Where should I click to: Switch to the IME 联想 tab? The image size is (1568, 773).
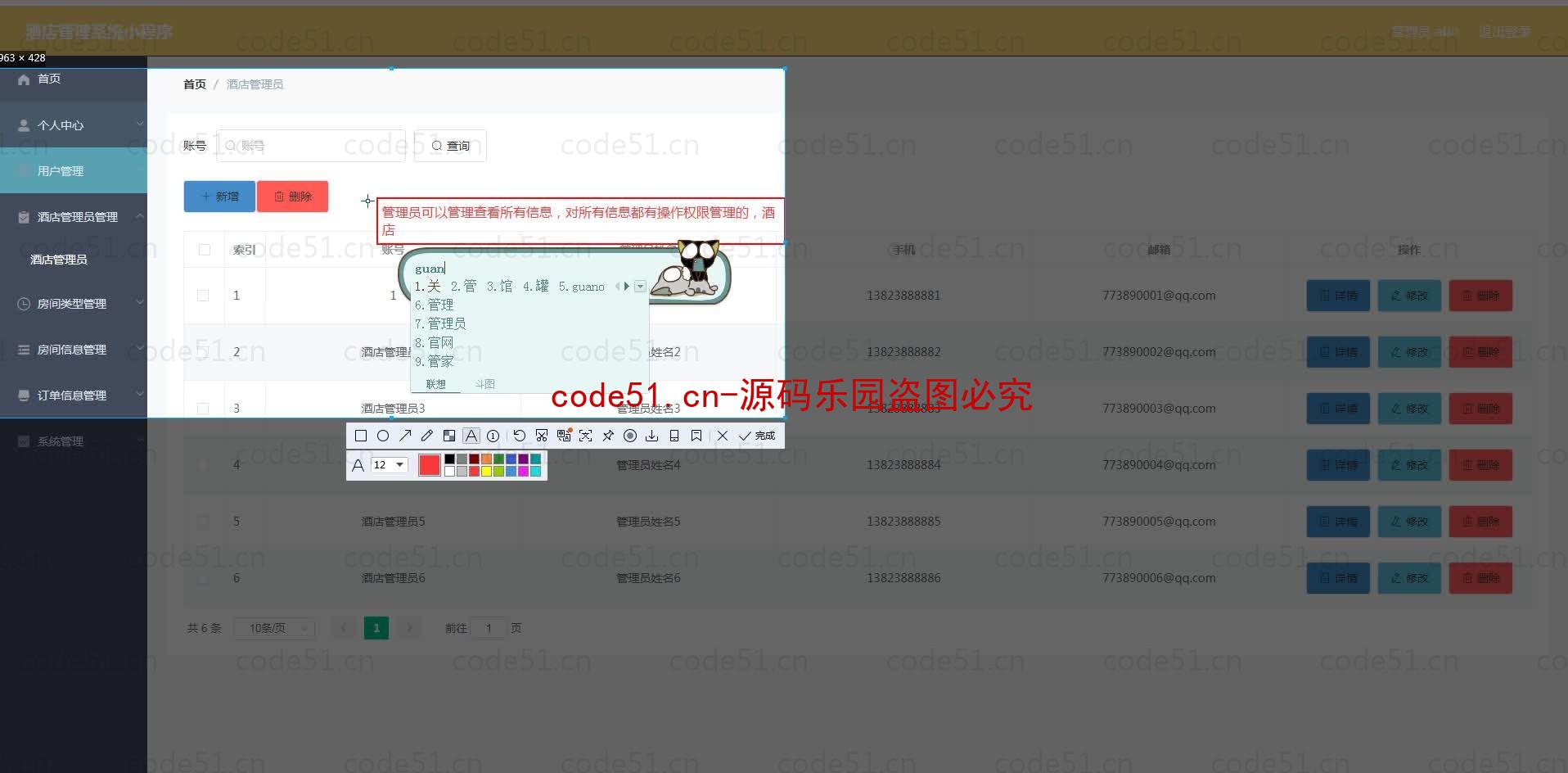(436, 384)
